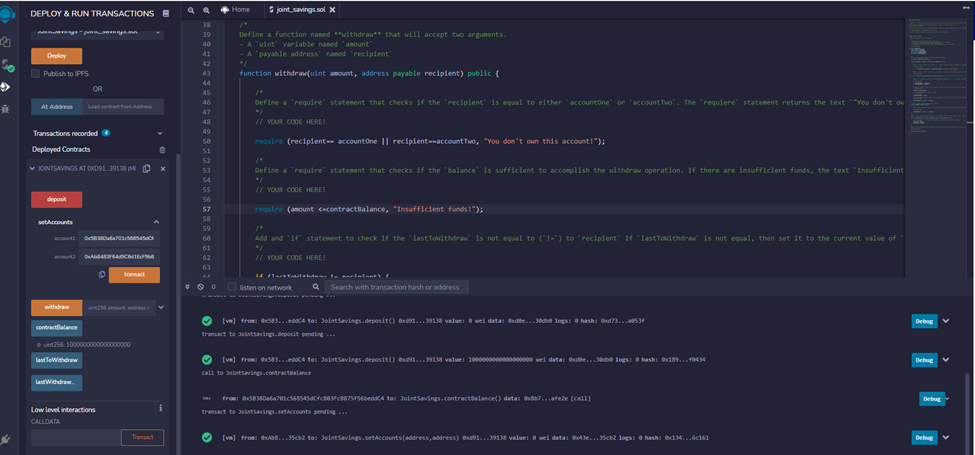Image resolution: width=975 pixels, height=455 pixels.
Task: Collapse the setAccounts function parameters
Action: pos(156,222)
